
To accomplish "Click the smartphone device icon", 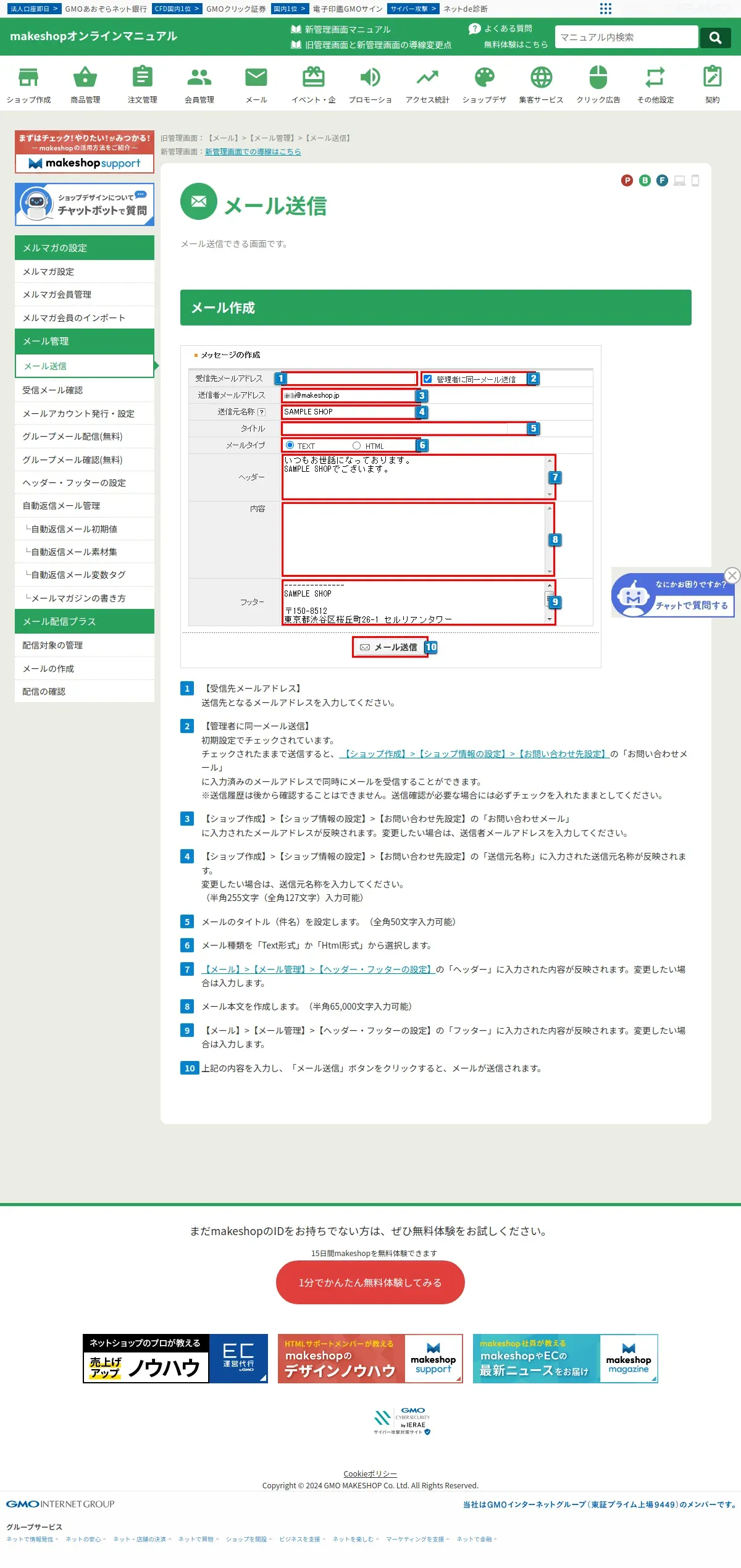I will (x=695, y=180).
